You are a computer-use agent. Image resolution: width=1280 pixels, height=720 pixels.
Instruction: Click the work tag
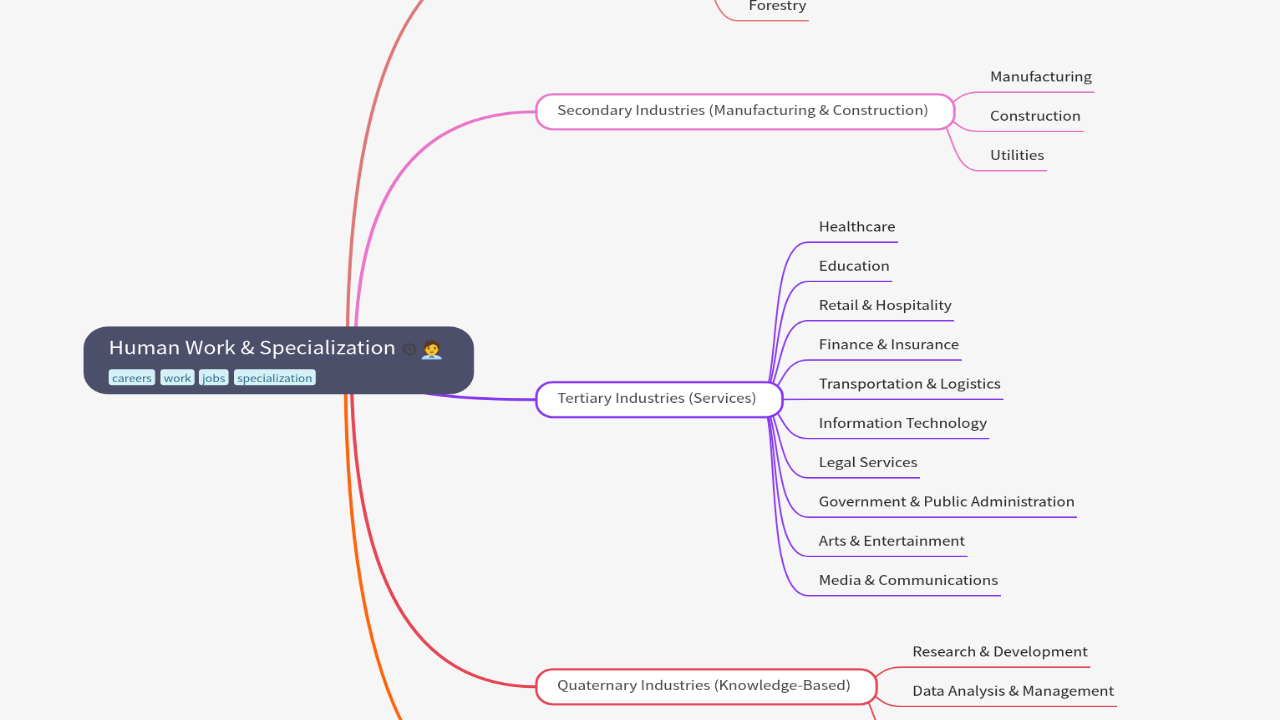pyautogui.click(x=177, y=378)
